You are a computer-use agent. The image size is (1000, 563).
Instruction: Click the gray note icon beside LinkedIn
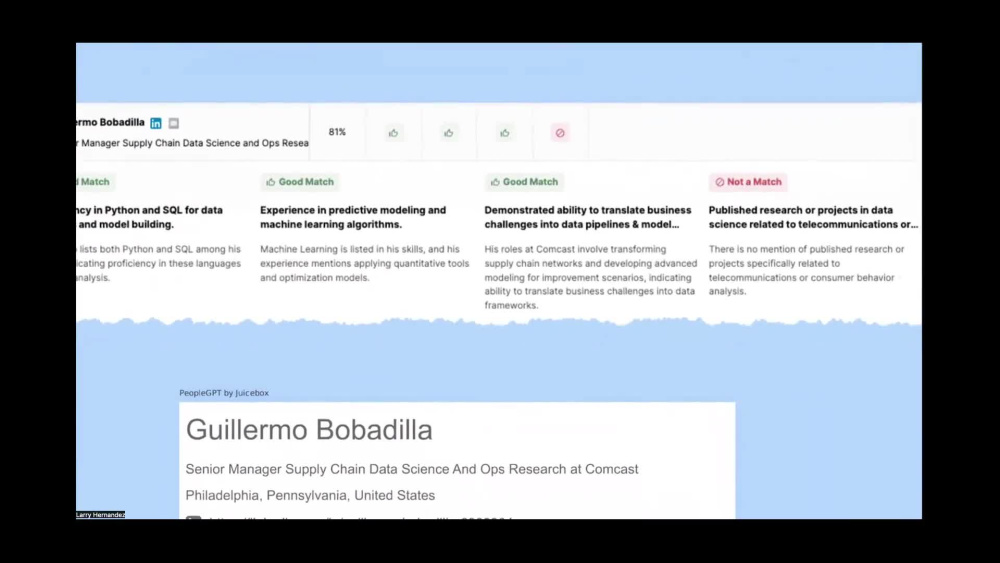(x=173, y=123)
